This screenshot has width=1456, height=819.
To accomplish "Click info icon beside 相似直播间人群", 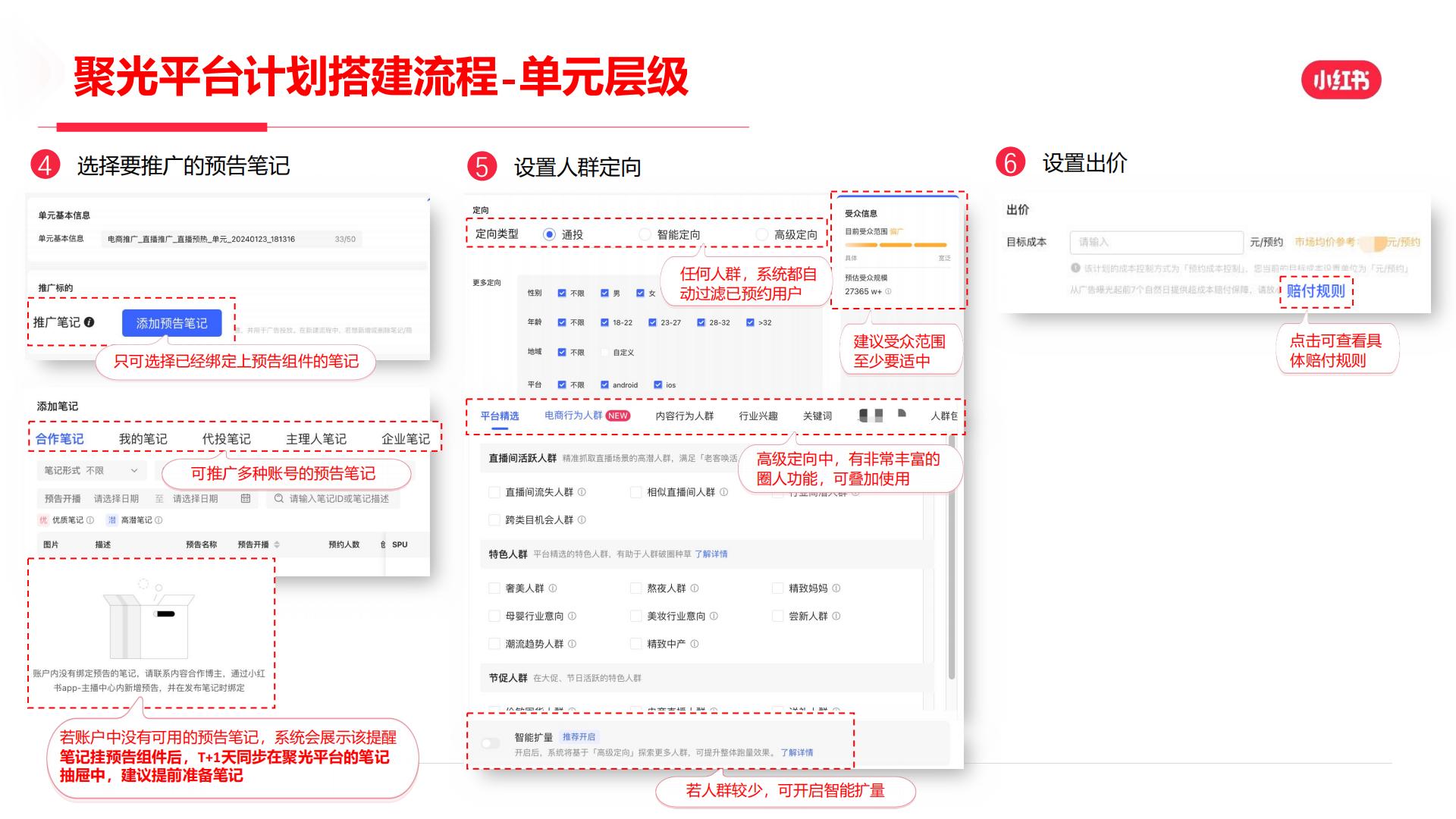I will (x=723, y=492).
